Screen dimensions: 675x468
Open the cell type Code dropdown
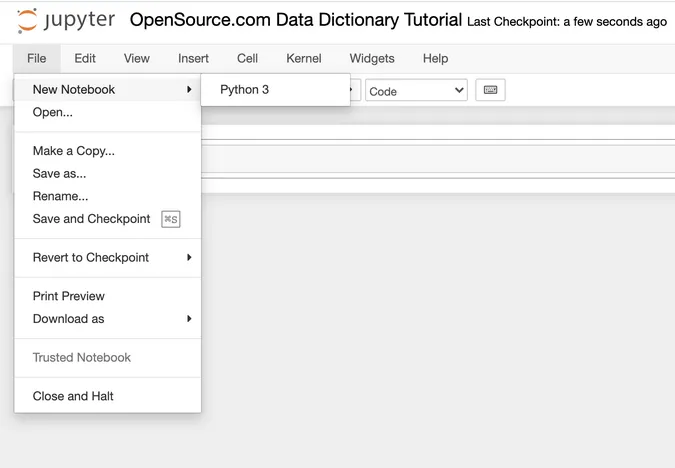[x=416, y=90]
